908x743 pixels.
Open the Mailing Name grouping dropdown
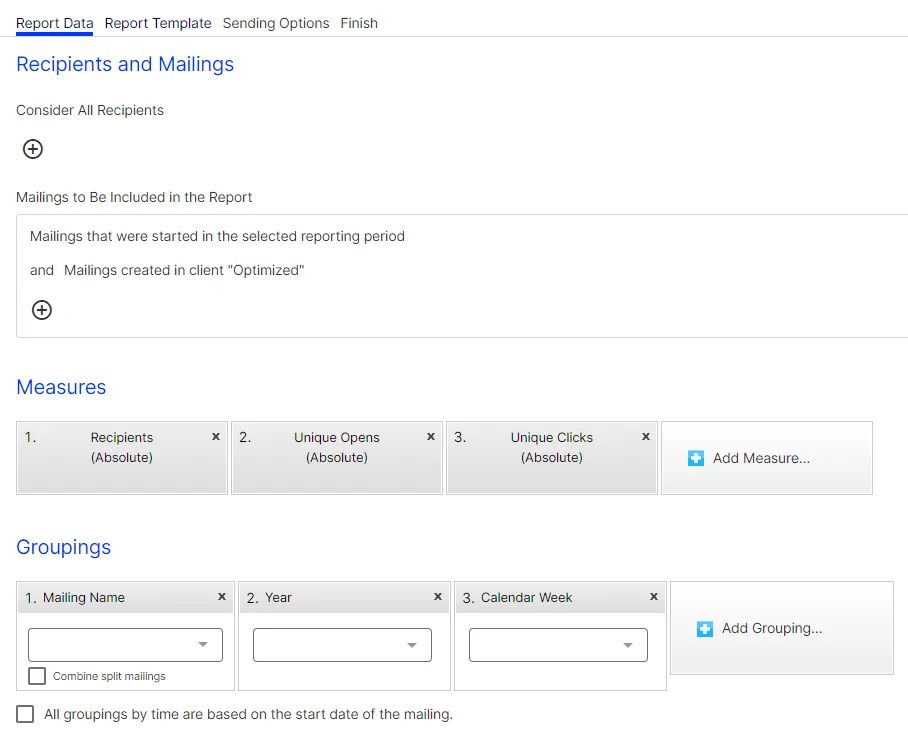[x=125, y=645]
